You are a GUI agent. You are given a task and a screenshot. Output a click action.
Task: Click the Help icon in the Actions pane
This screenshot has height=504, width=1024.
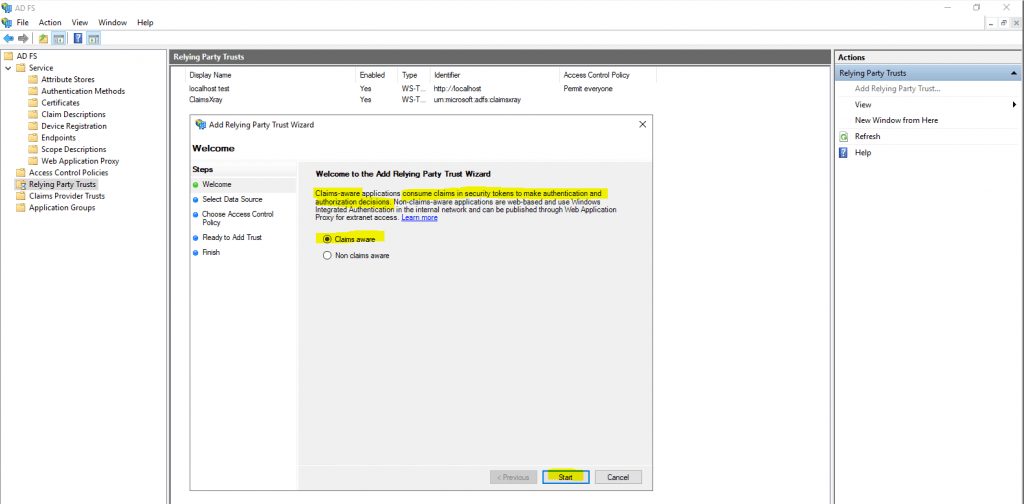tap(843, 153)
